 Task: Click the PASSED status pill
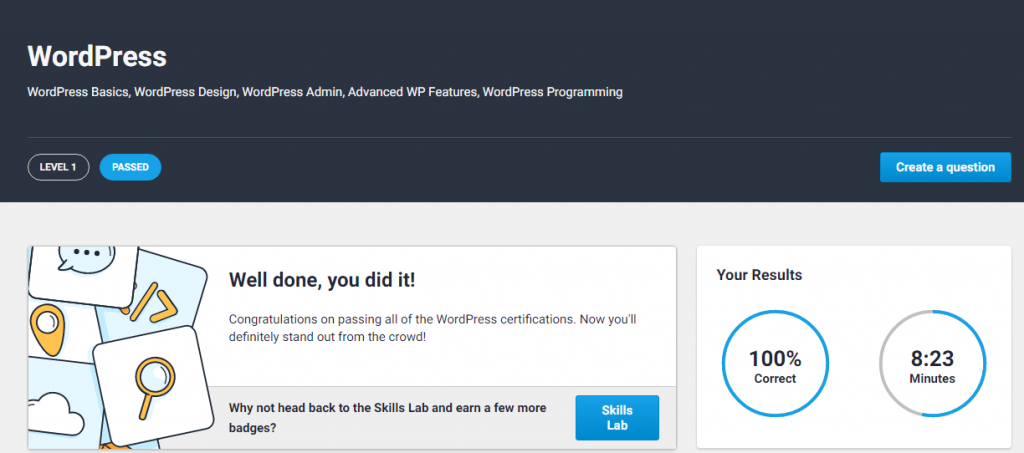[130, 167]
